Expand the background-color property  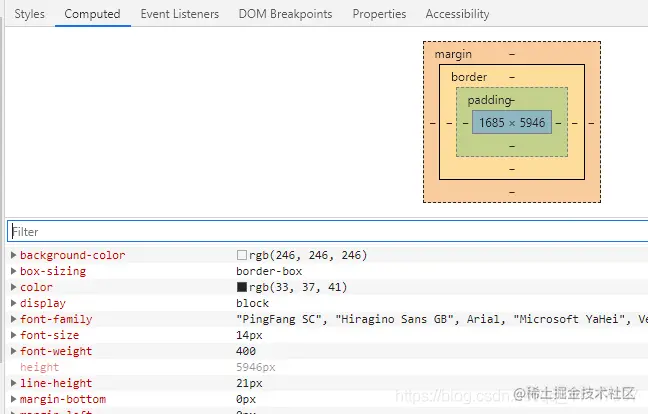coord(13,255)
